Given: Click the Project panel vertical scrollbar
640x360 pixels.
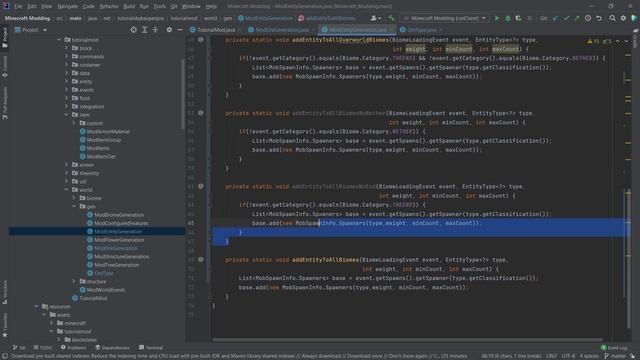Looking at the screenshot, I should (182, 94).
